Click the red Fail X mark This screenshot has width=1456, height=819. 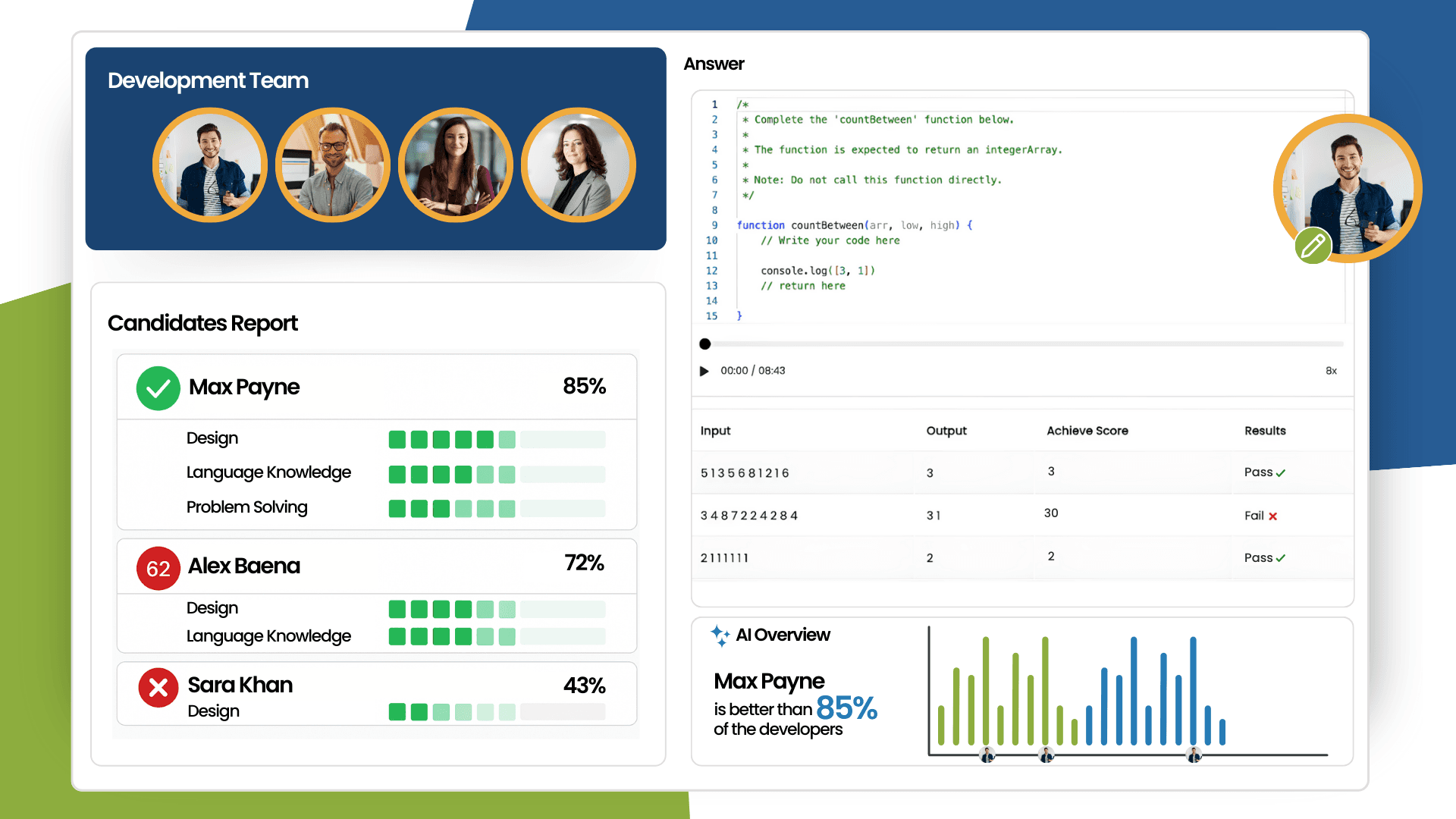[1272, 516]
